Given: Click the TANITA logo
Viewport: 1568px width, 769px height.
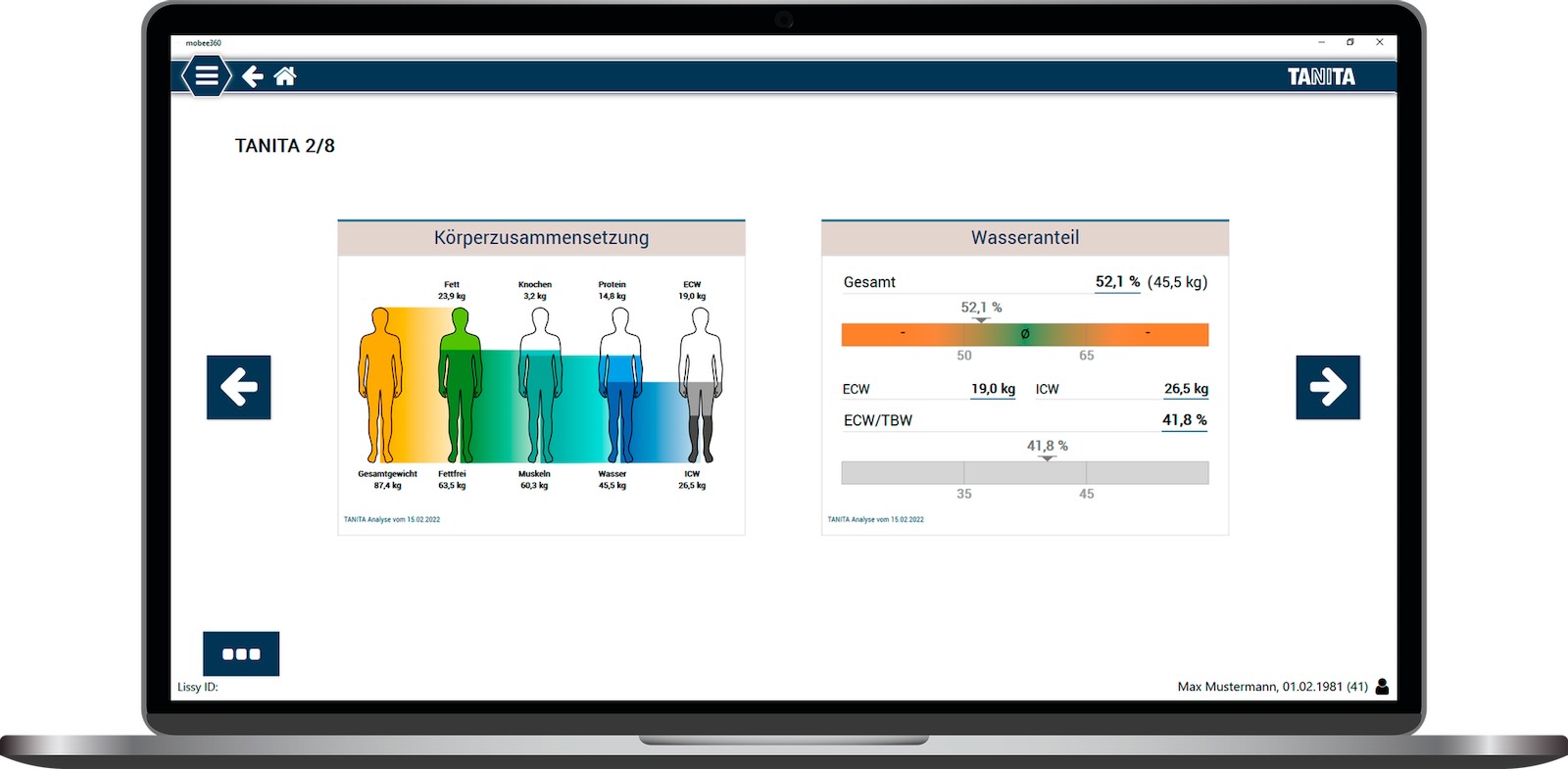Looking at the screenshot, I should pyautogui.click(x=1320, y=77).
